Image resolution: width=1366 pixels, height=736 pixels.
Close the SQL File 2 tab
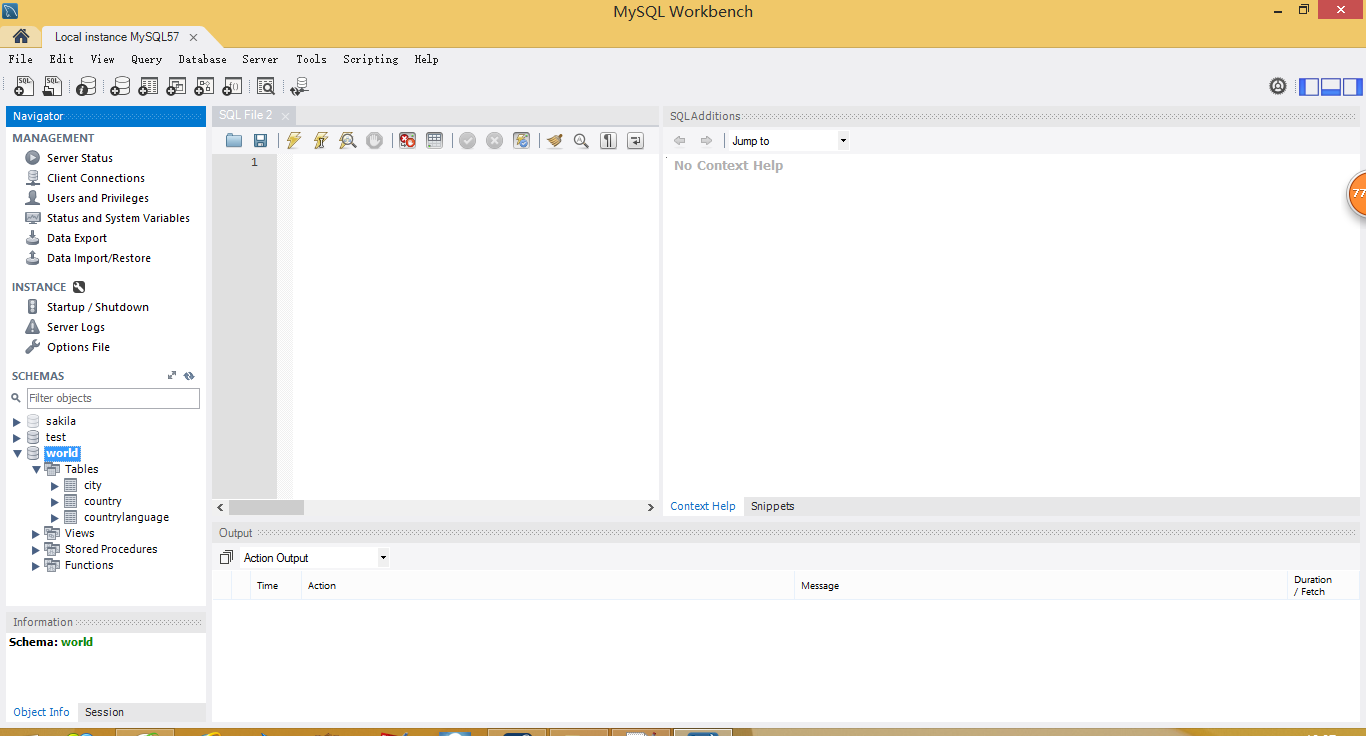point(285,116)
